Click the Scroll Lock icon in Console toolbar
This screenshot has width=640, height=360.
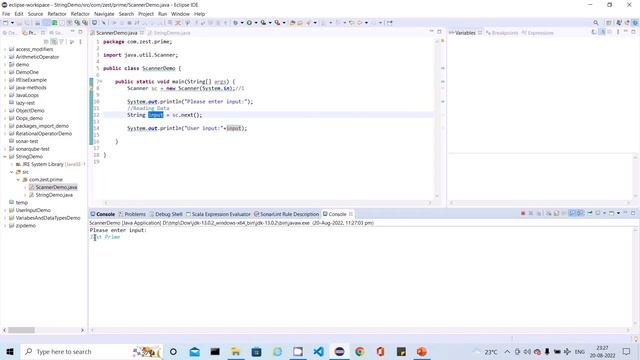[x=556, y=213]
